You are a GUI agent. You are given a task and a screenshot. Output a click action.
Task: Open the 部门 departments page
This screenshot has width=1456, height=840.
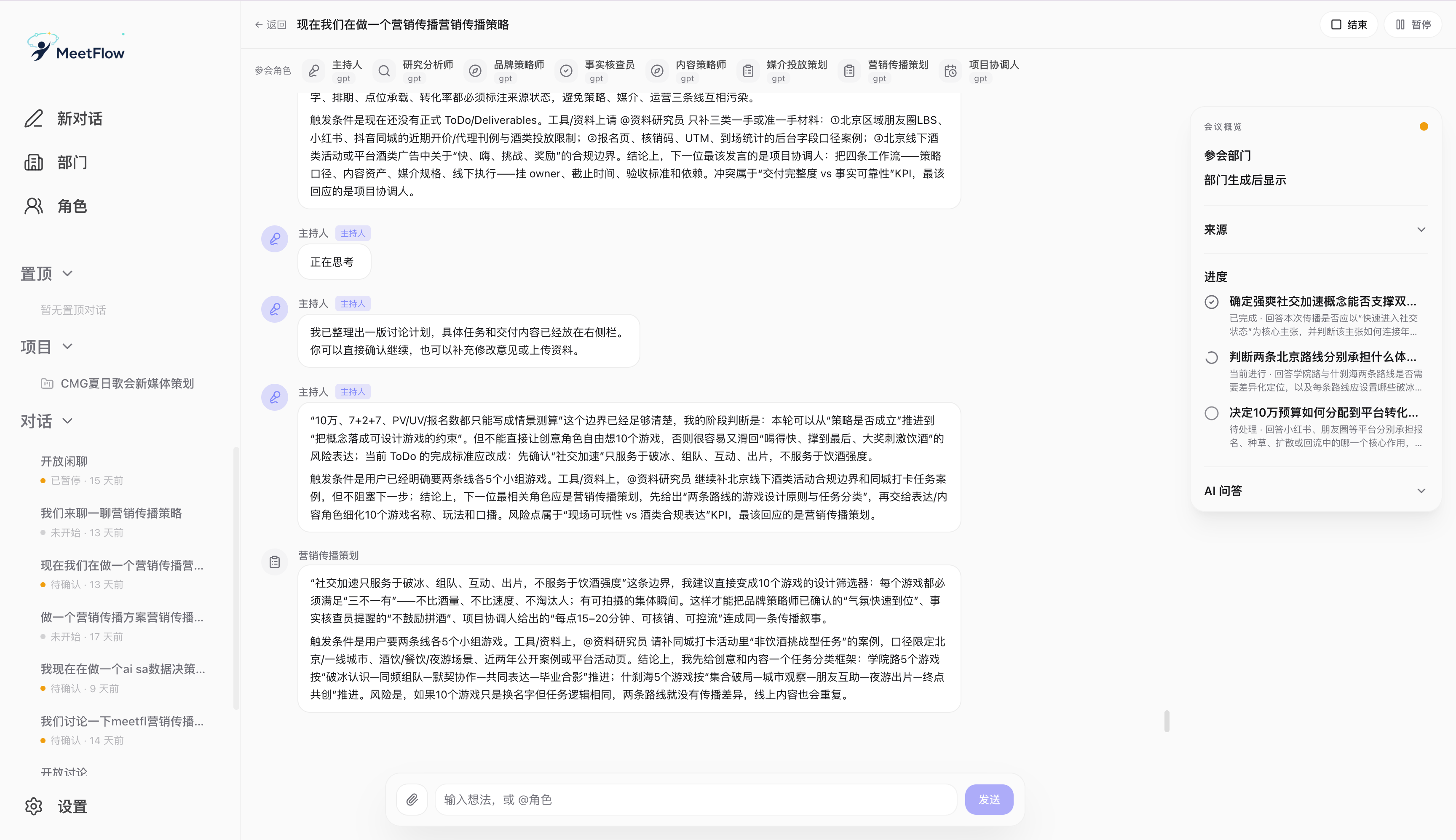coord(56,162)
